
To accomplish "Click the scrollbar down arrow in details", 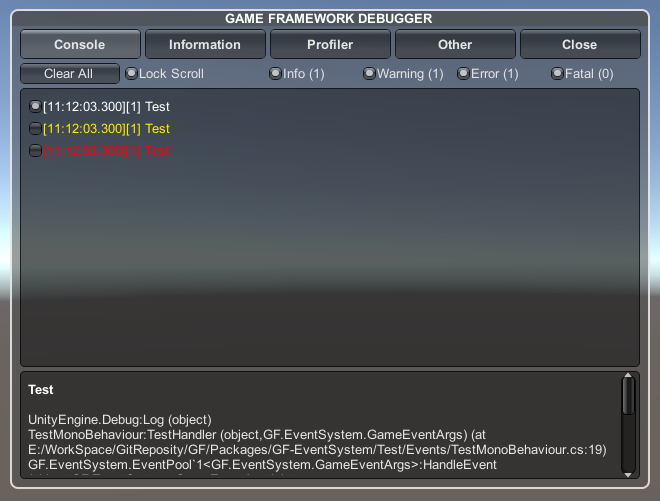I will (628, 473).
